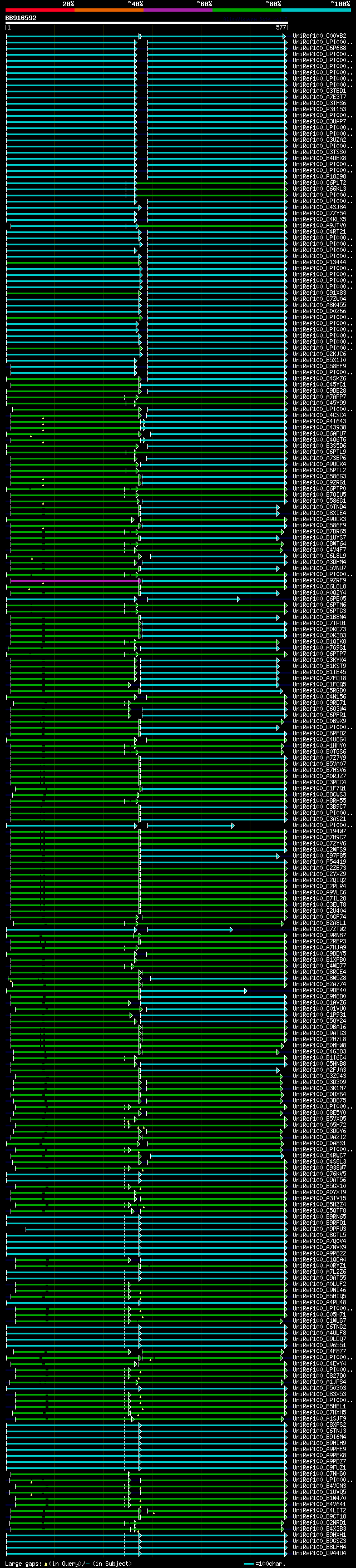356x1568 pixels.
Task: Select hit label UniRef100_C3KYK4
Action: click(319, 660)
